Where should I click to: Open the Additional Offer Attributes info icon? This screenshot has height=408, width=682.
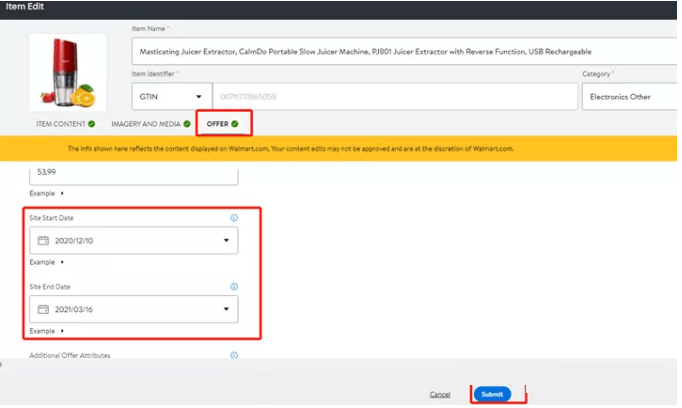234,355
